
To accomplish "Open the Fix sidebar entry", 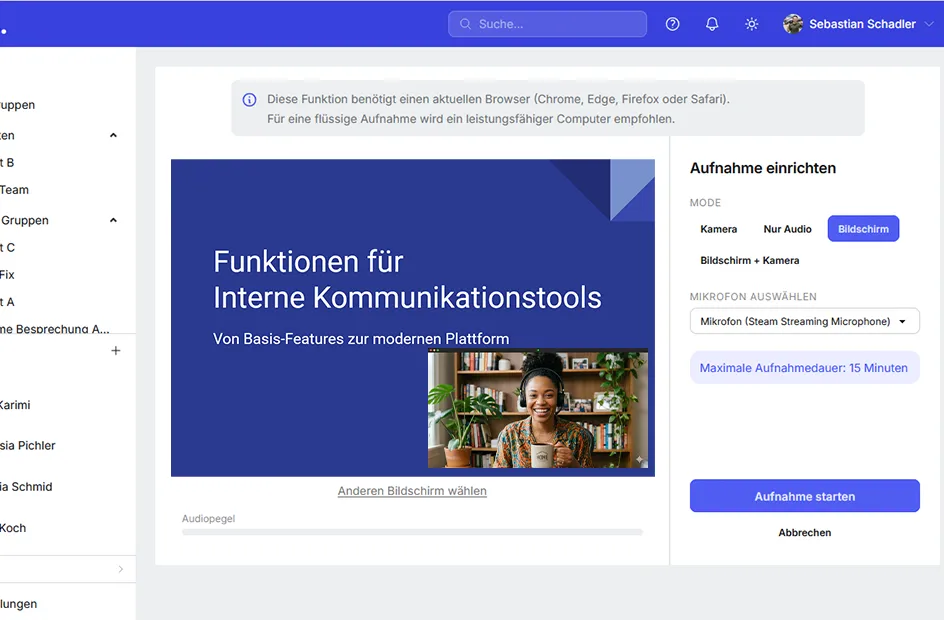I will 7,275.
